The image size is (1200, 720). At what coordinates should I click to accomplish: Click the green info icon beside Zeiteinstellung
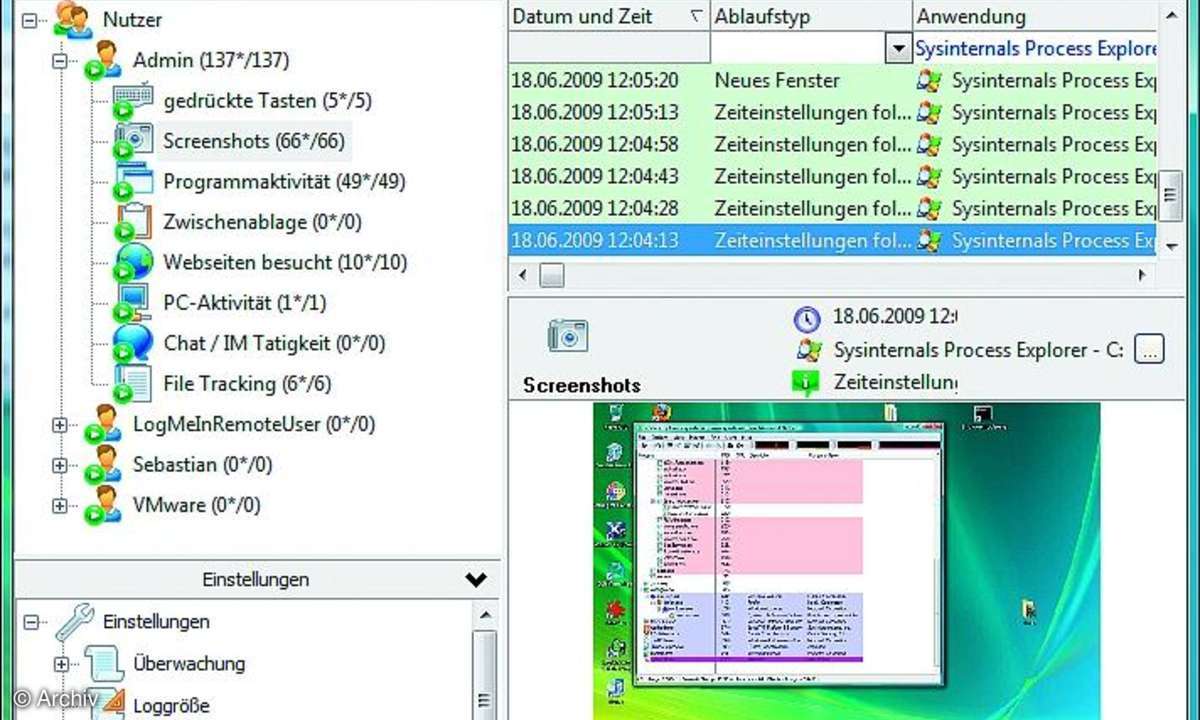coord(806,383)
